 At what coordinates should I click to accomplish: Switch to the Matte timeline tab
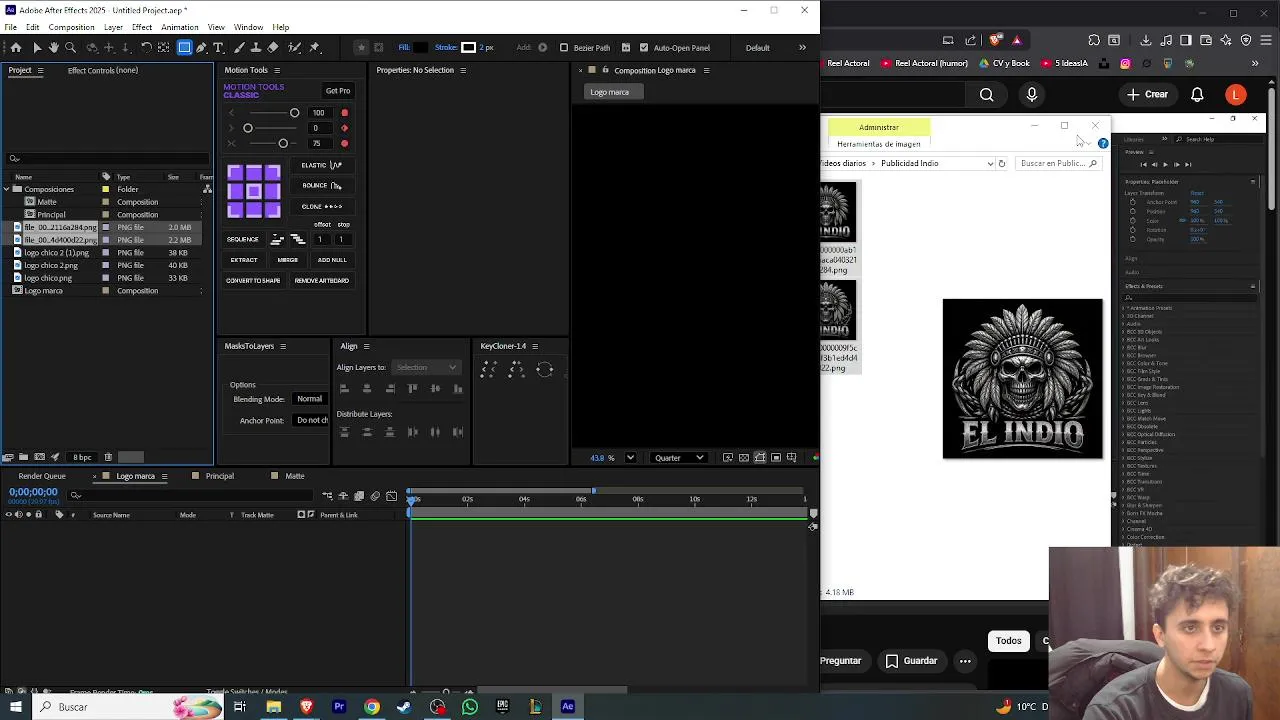[x=295, y=476]
